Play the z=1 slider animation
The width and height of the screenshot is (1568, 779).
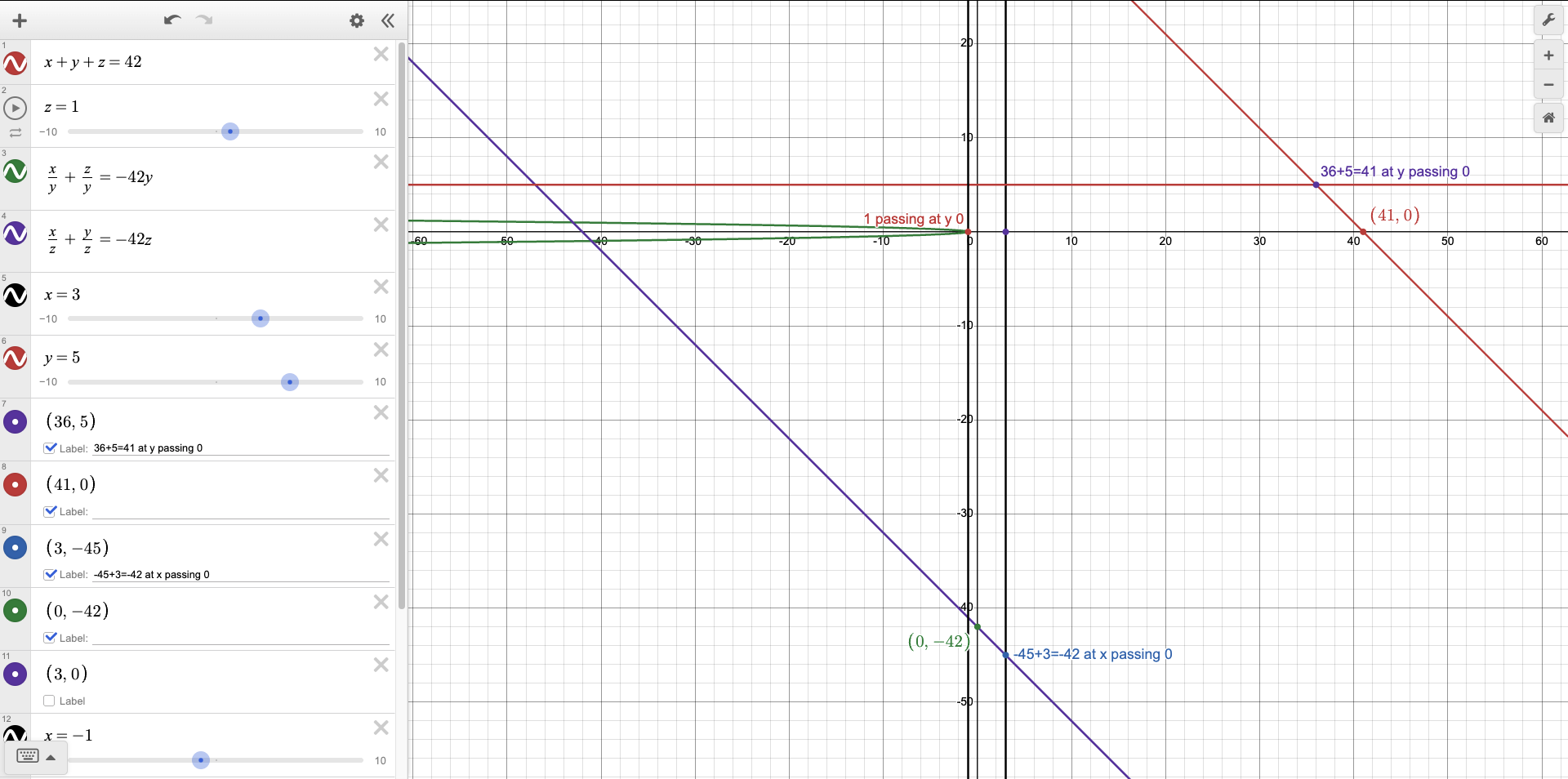[x=15, y=107]
